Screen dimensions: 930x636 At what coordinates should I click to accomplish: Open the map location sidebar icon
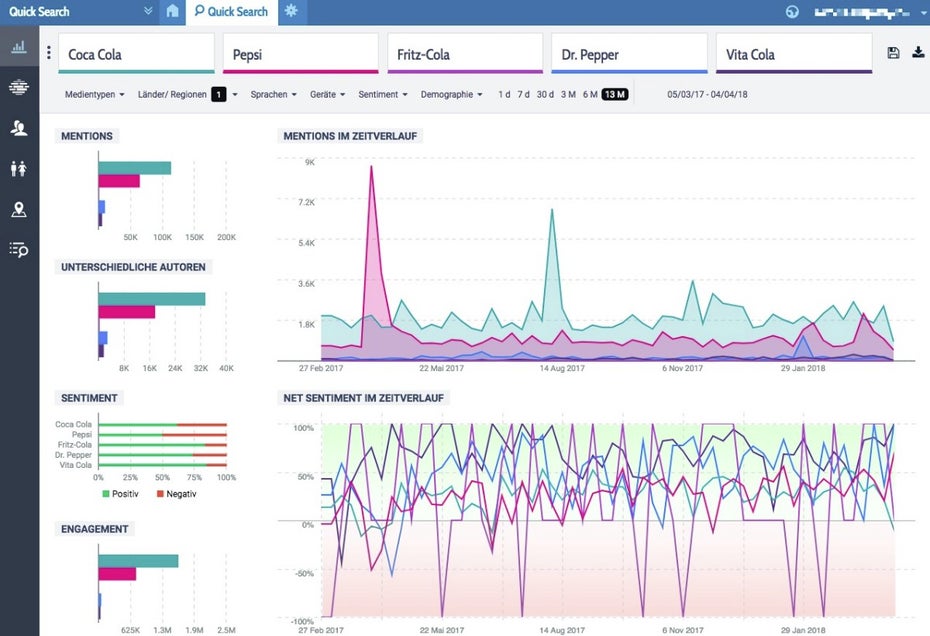[19, 209]
